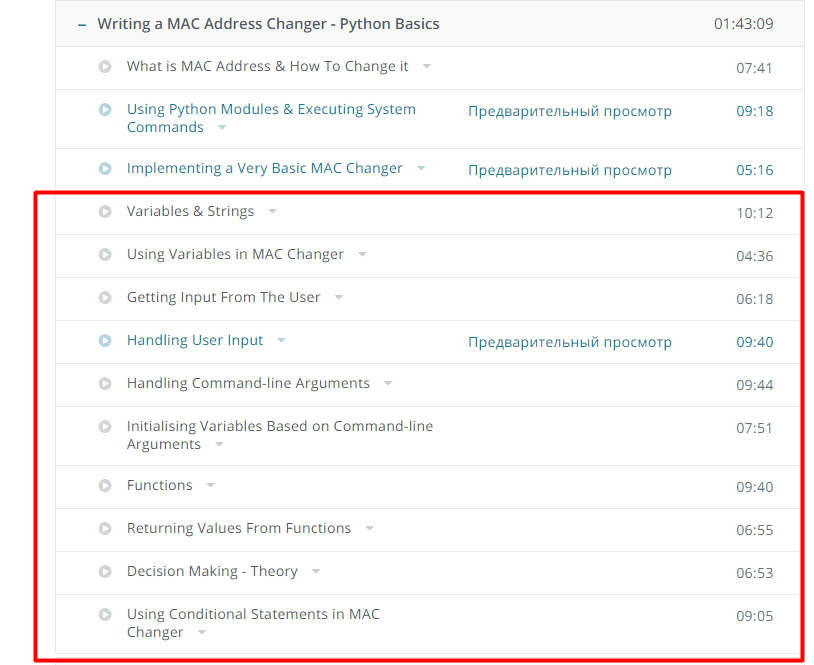Open 'Handling User Input' lecture title
814x665 pixels.
click(195, 340)
